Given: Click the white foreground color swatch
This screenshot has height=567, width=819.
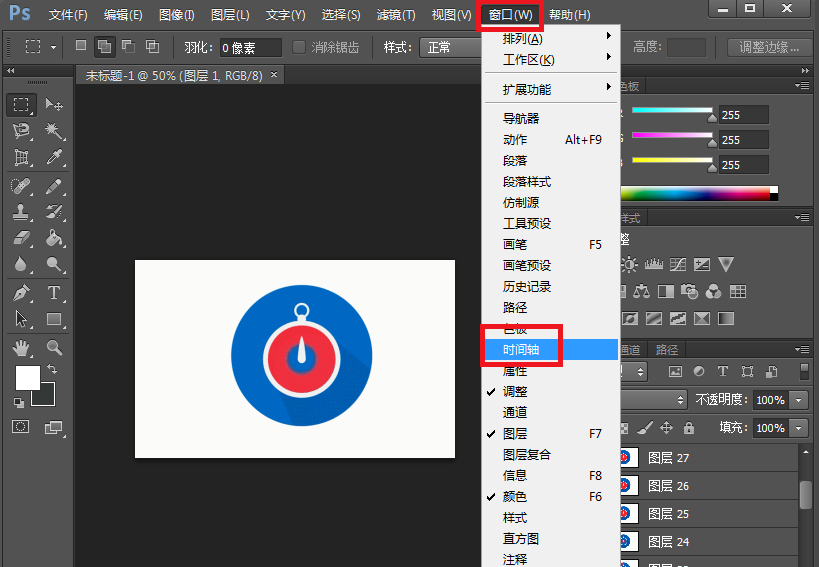Looking at the screenshot, I should coord(26,377).
